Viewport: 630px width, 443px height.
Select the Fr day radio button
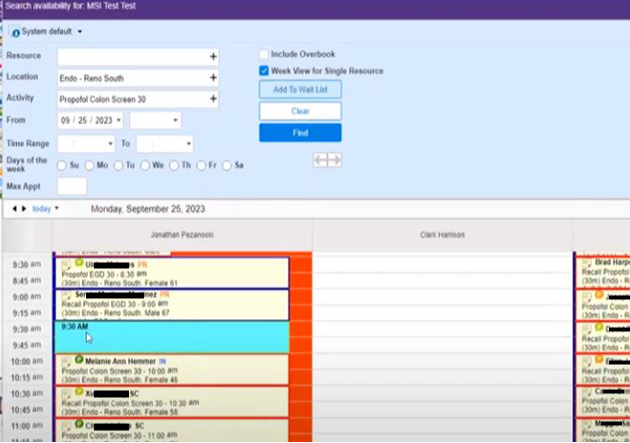[x=201, y=165]
